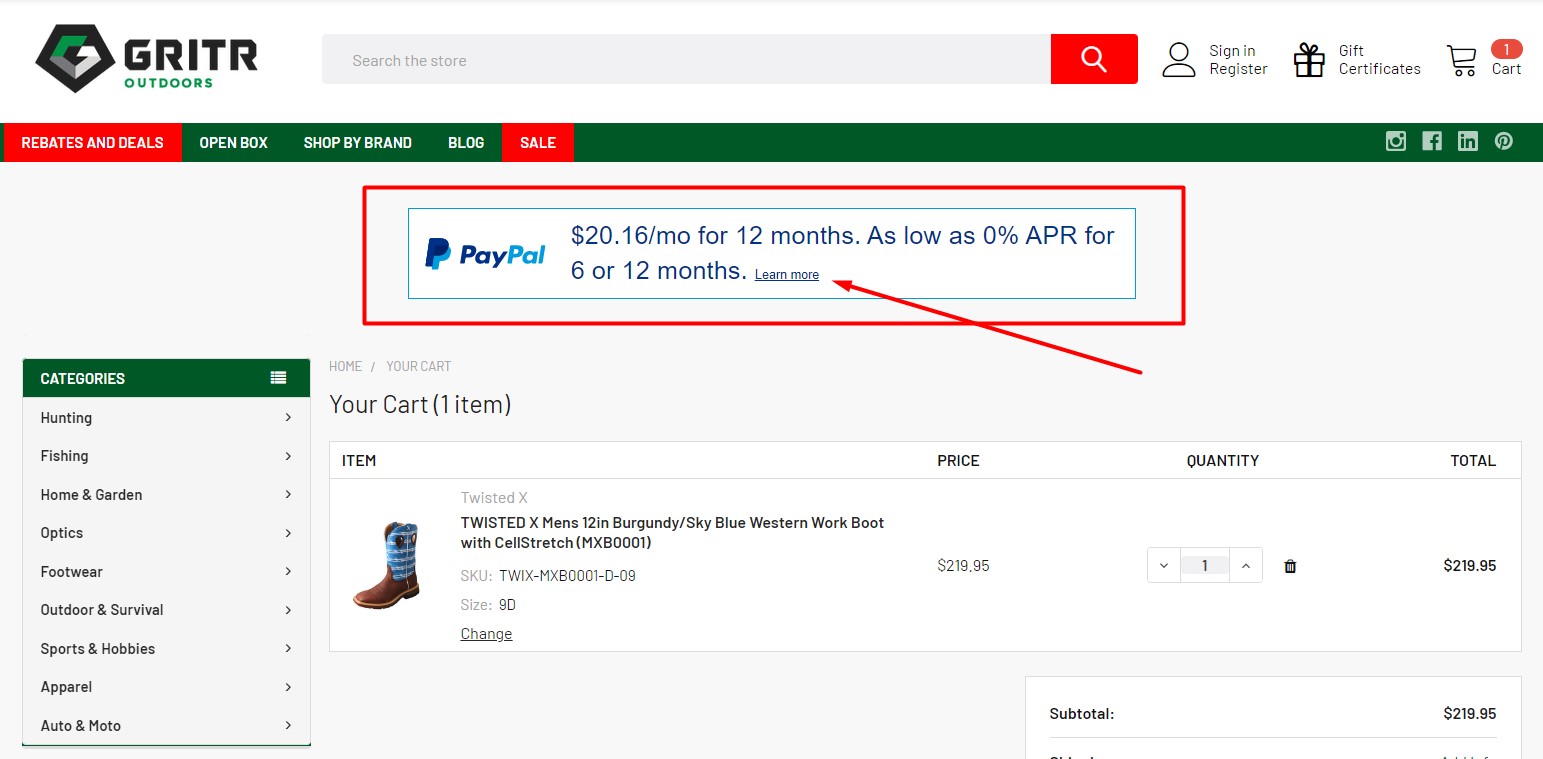Open Shop By Brand menu

point(358,142)
